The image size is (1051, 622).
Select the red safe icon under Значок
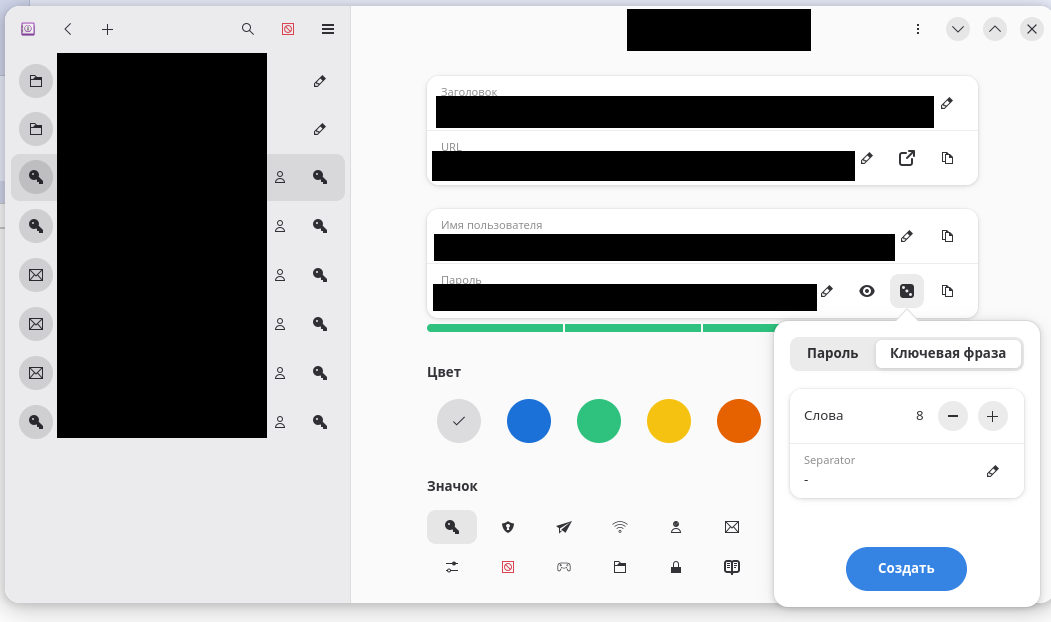click(x=508, y=567)
